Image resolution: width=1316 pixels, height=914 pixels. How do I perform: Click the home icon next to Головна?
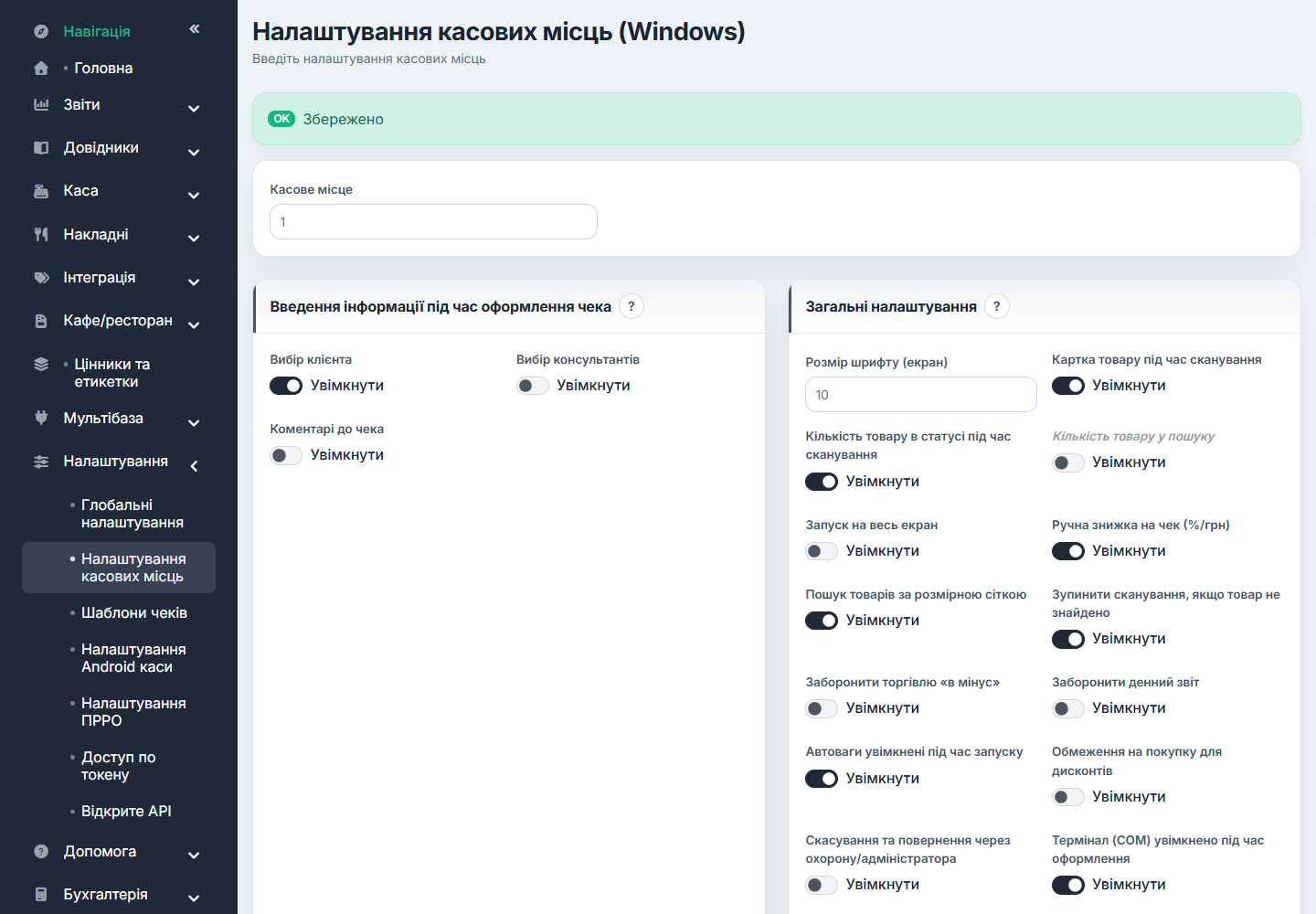coord(41,68)
